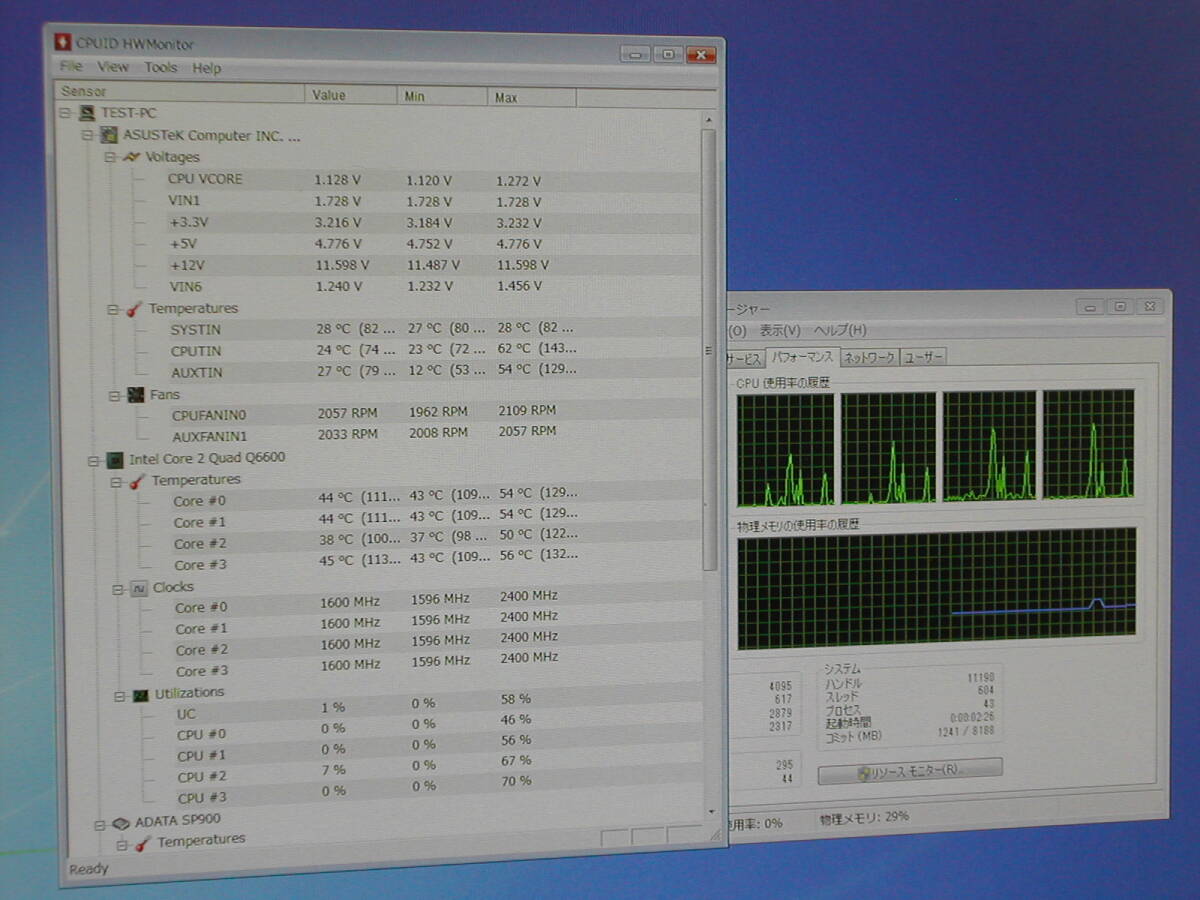Switch to the パフォーマンス tab in Task Manager
The width and height of the screenshot is (1200, 900).
click(x=802, y=357)
